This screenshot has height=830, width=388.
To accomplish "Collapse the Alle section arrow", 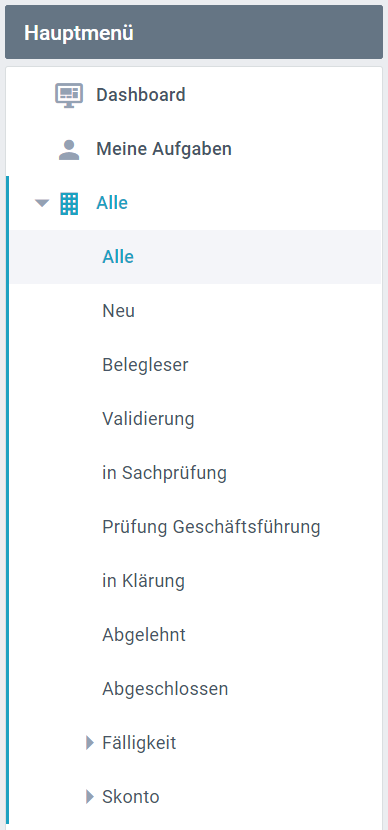I will click(x=42, y=203).
